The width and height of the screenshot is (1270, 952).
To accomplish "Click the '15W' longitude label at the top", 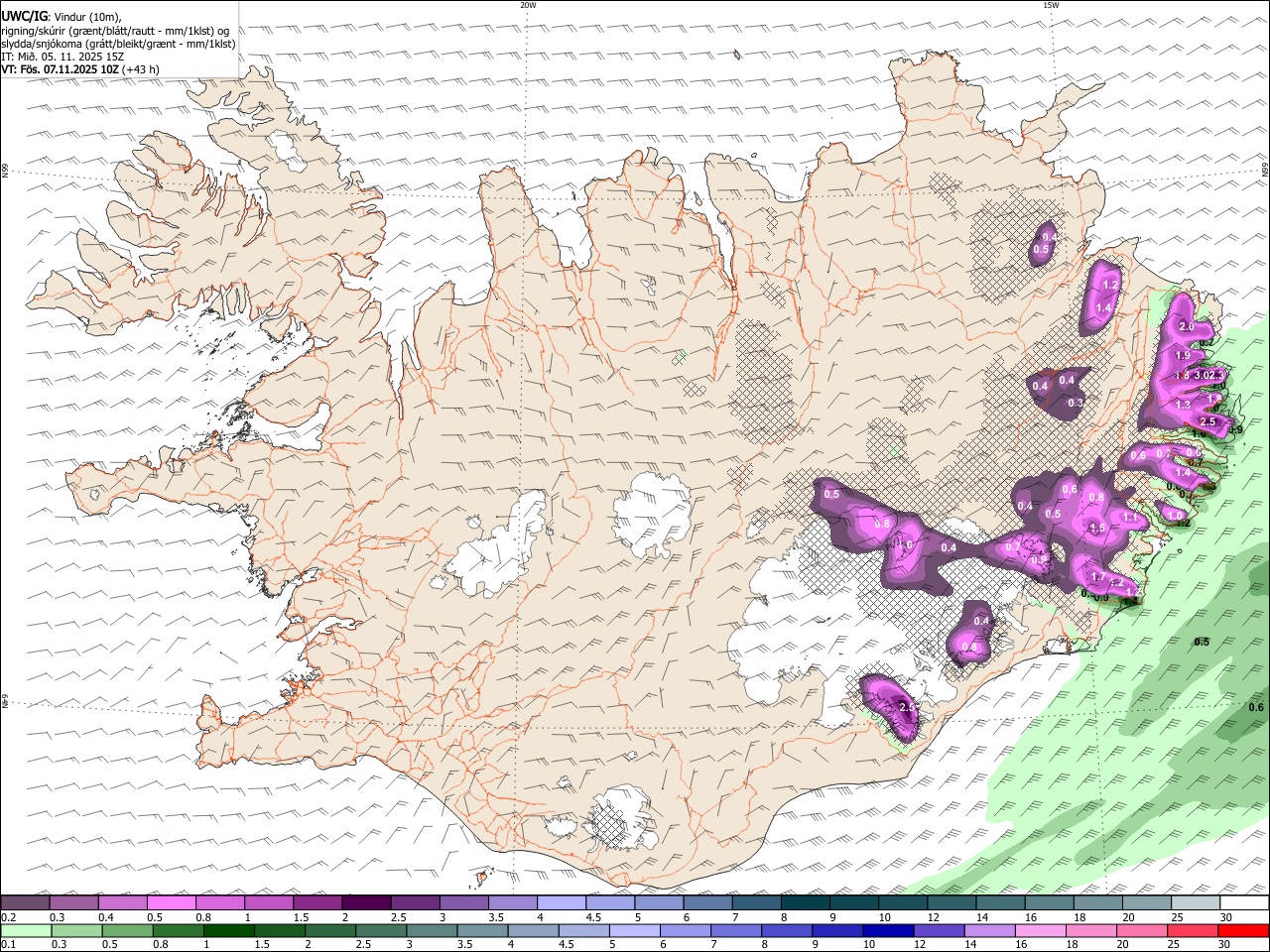I will [1050, 4].
